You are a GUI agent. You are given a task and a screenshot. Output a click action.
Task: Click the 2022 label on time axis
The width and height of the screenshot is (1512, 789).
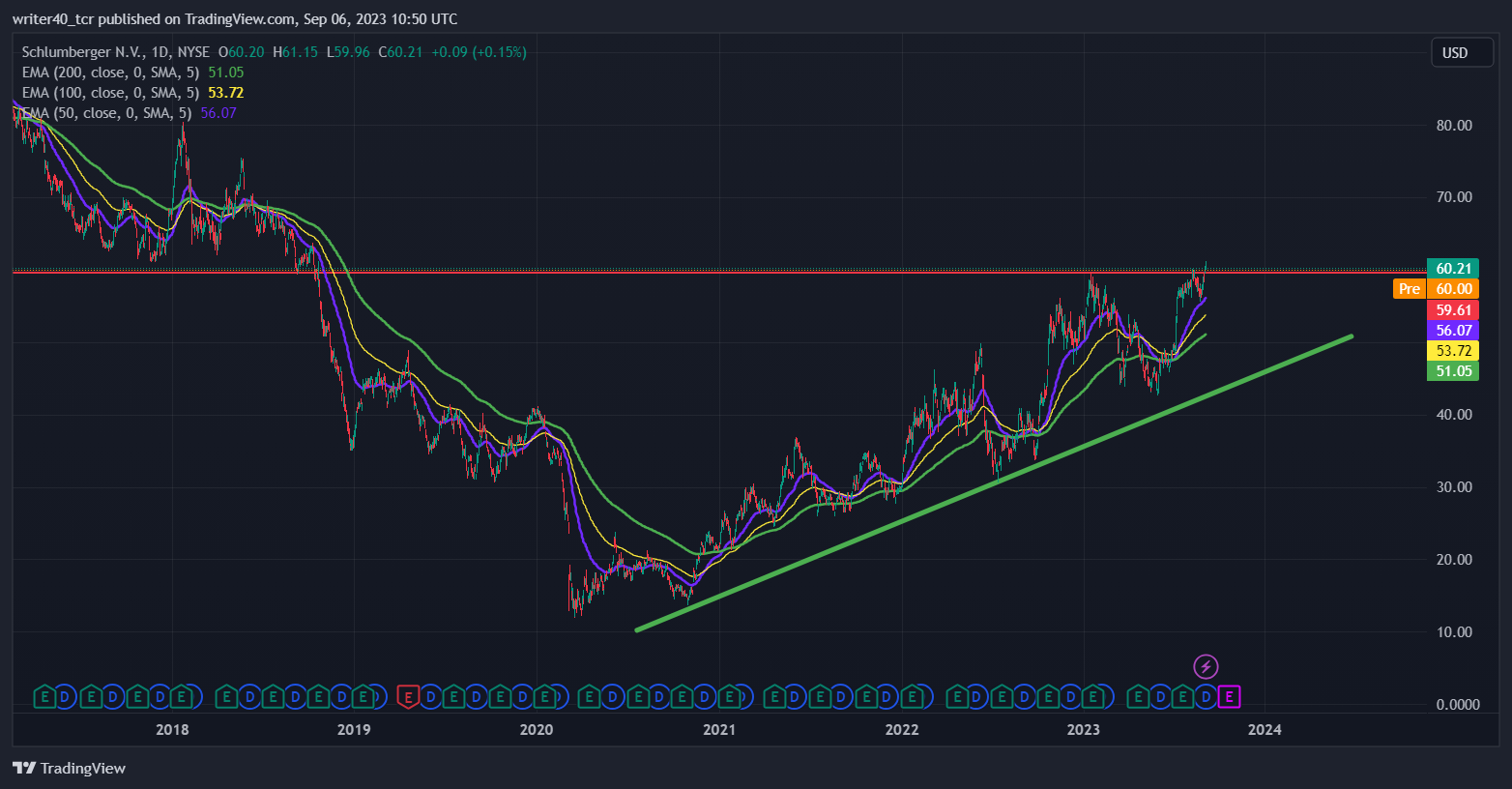[902, 730]
